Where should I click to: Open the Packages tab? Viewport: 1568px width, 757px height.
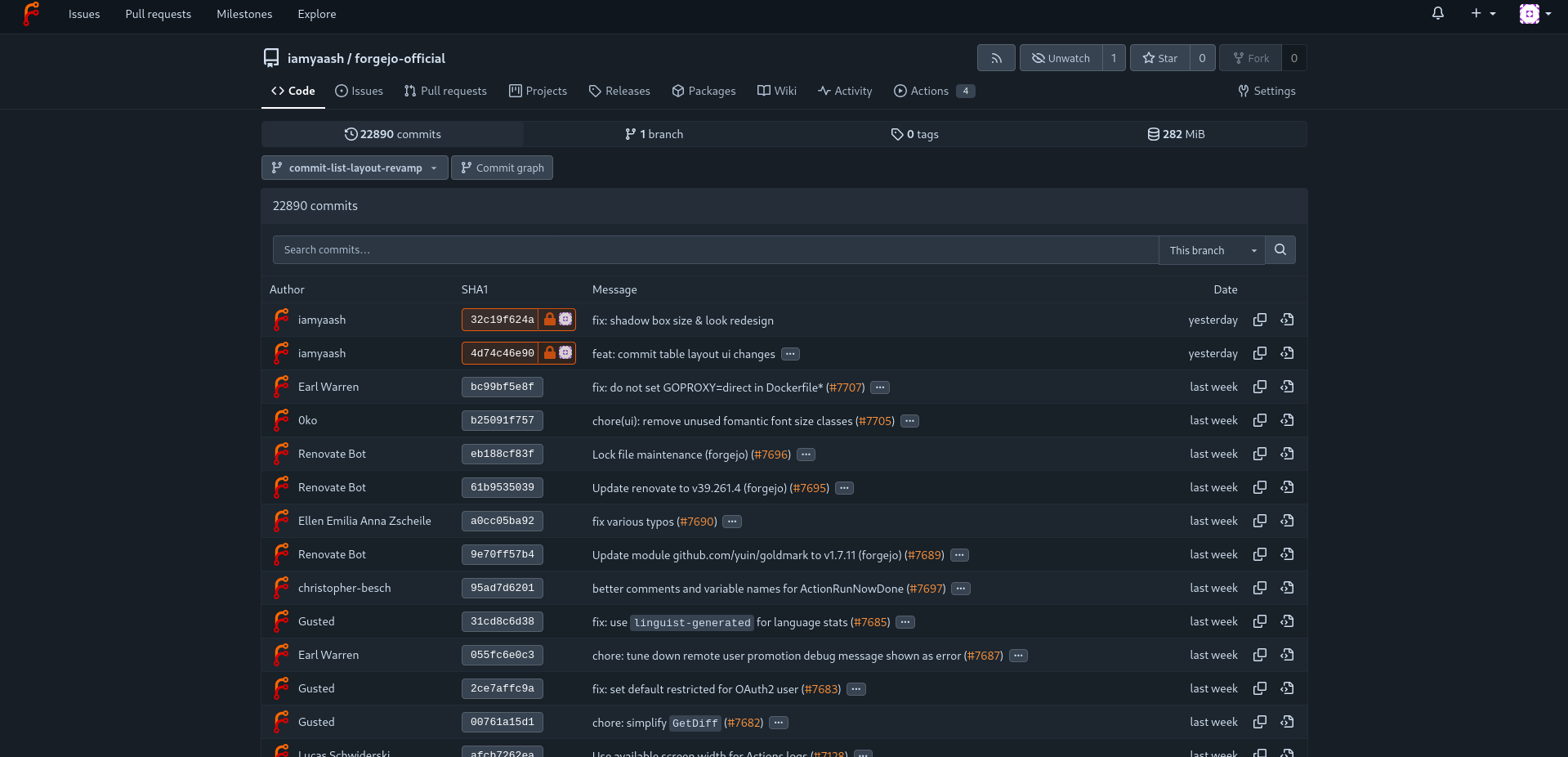[704, 91]
